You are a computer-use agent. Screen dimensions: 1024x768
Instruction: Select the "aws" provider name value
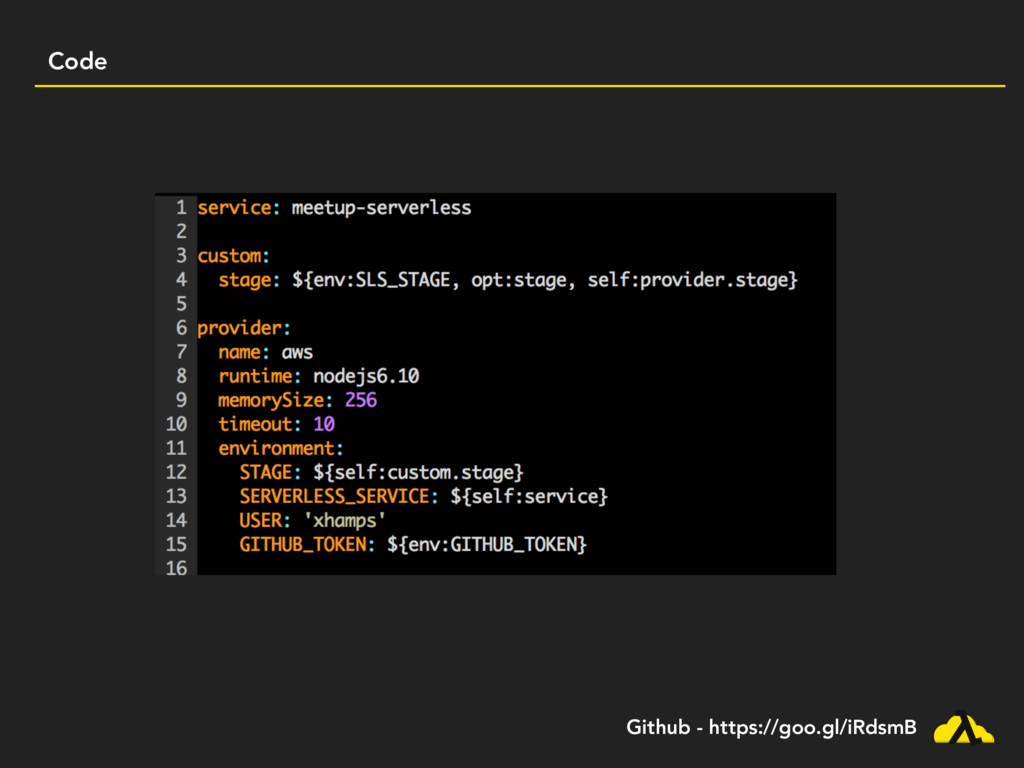tap(297, 352)
